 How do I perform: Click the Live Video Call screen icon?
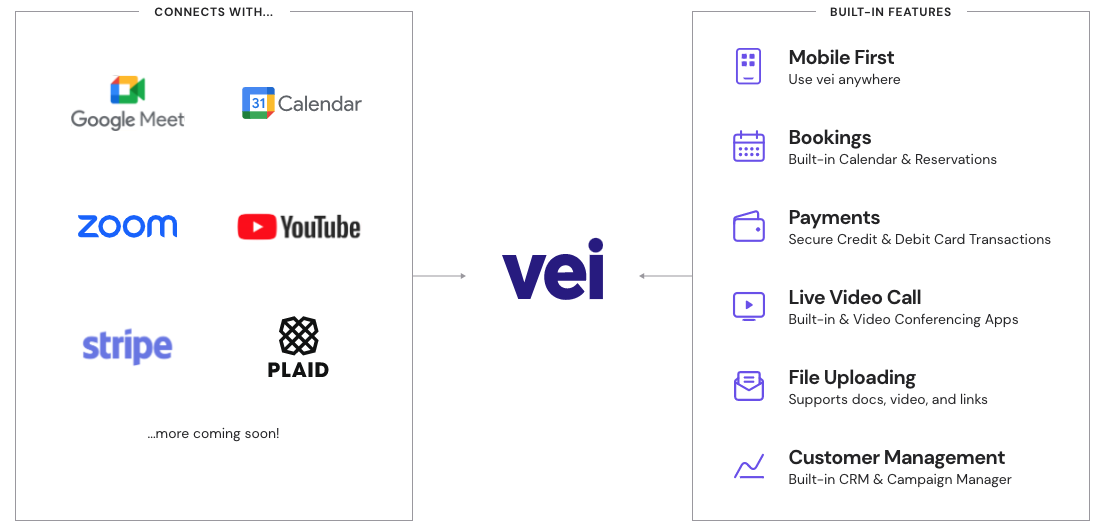click(x=748, y=306)
